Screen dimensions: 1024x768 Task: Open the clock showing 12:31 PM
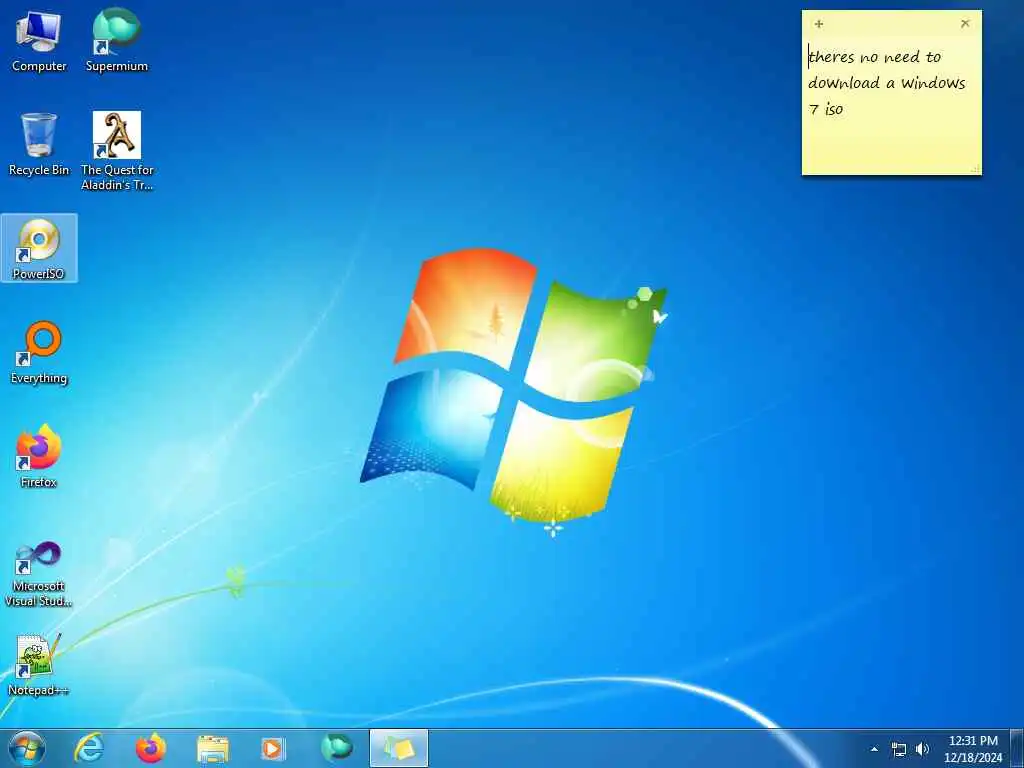[x=973, y=748]
